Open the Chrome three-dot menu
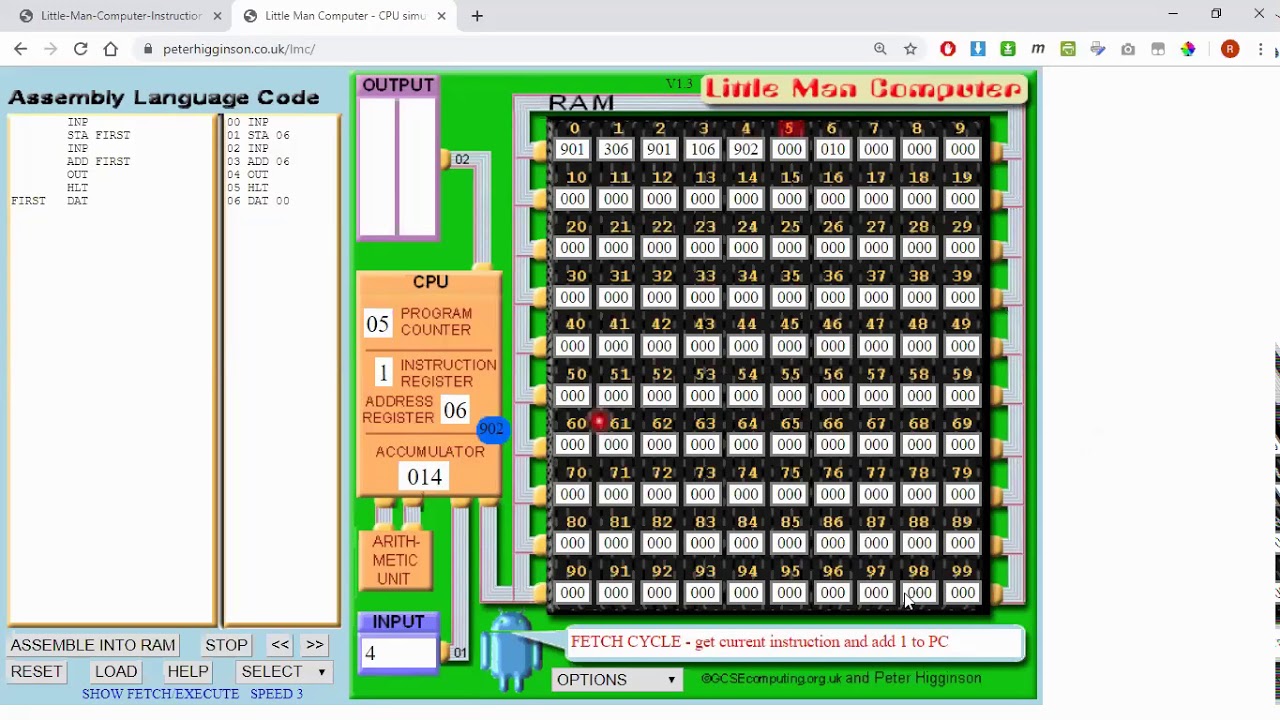Image resolution: width=1280 pixels, height=720 pixels. (1260, 49)
